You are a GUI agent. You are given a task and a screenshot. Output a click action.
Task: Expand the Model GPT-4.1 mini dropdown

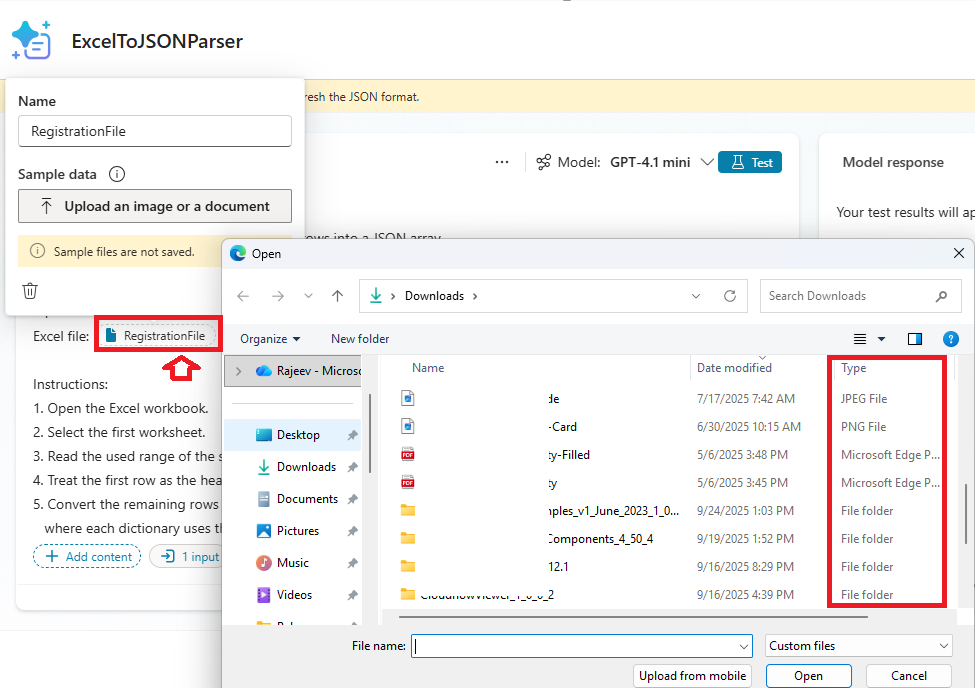[707, 162]
